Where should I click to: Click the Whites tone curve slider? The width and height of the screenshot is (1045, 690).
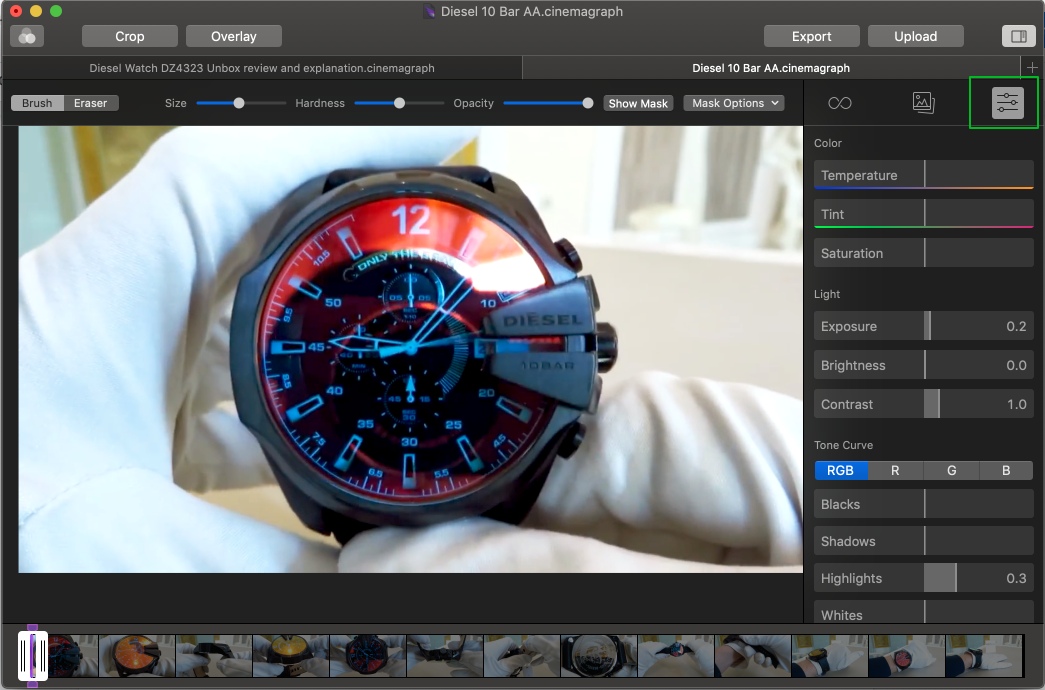[x=924, y=613]
